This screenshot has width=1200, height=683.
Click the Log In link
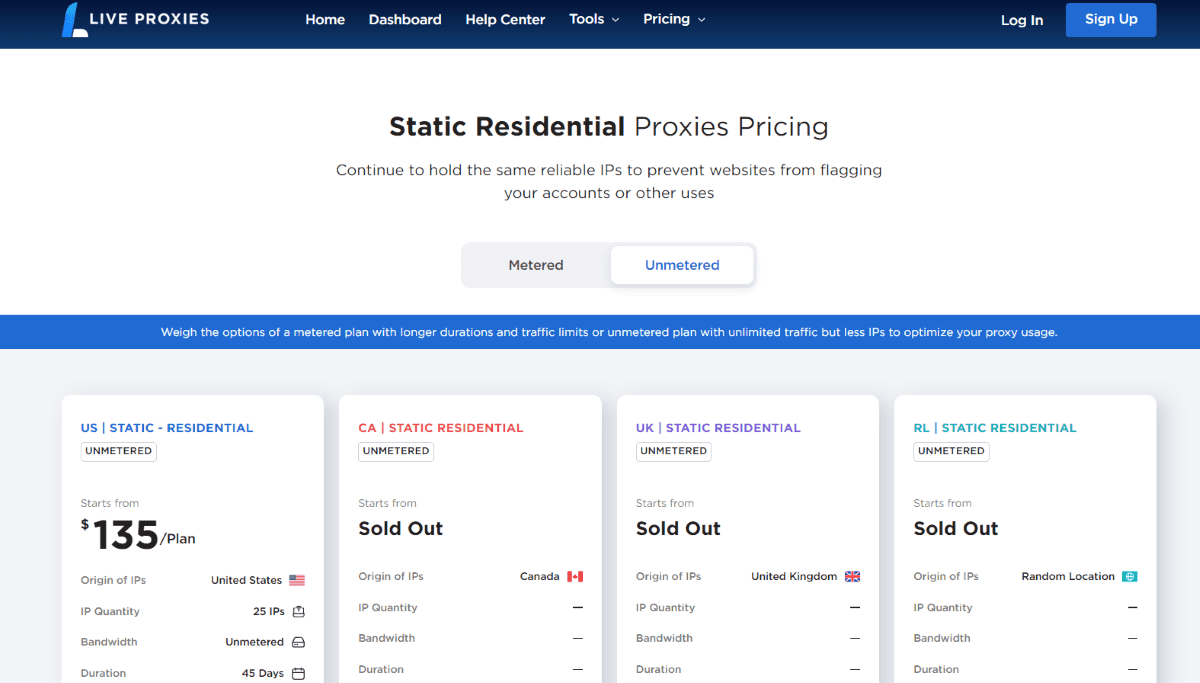1022,20
